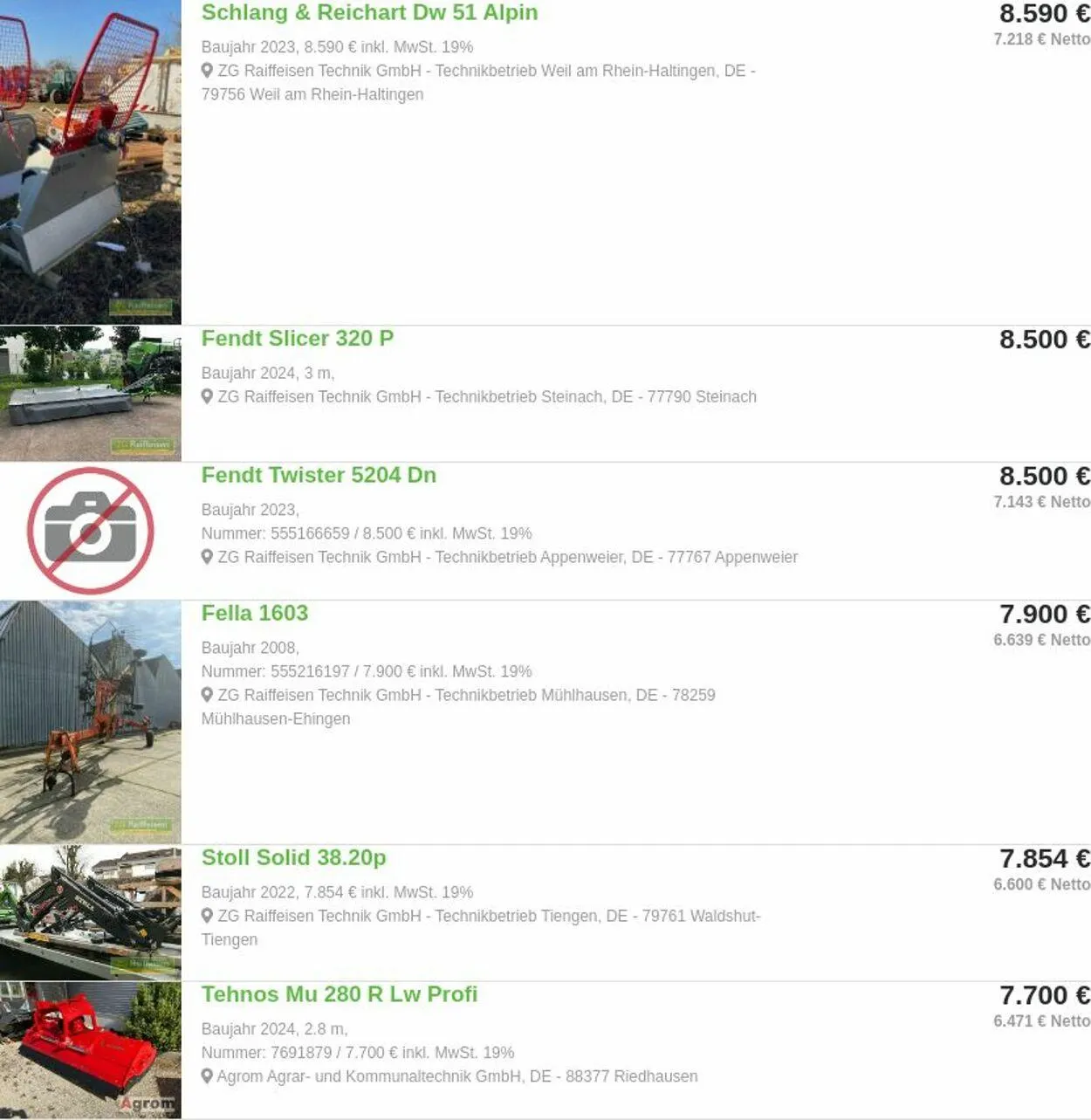The width and height of the screenshot is (1091, 1120).
Task: Open the Schlang & Reichart Dw 51 Alpin listing
Action: click(369, 13)
